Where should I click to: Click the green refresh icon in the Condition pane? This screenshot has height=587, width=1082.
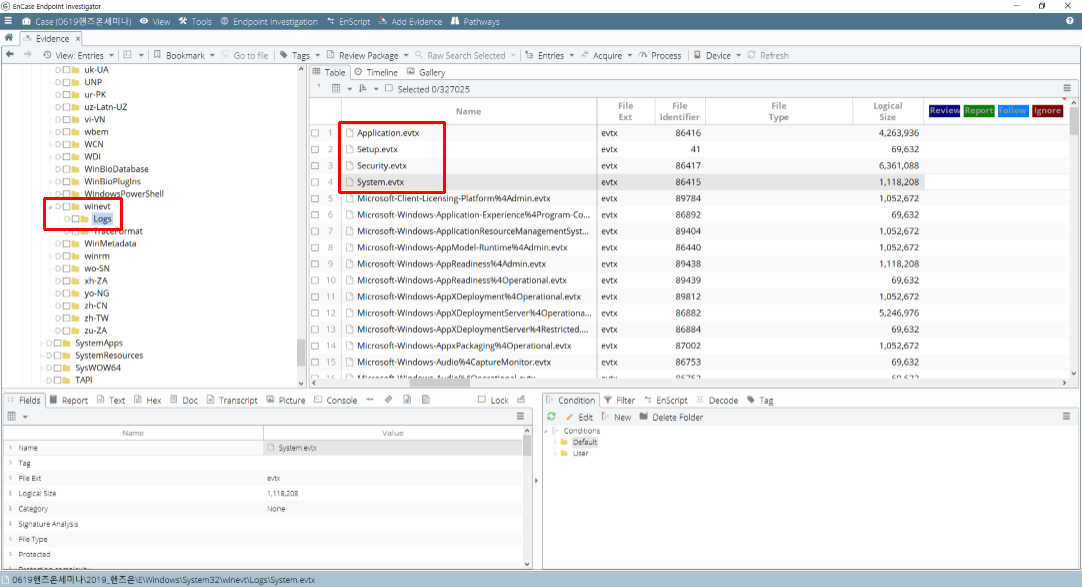pyautogui.click(x=551, y=417)
